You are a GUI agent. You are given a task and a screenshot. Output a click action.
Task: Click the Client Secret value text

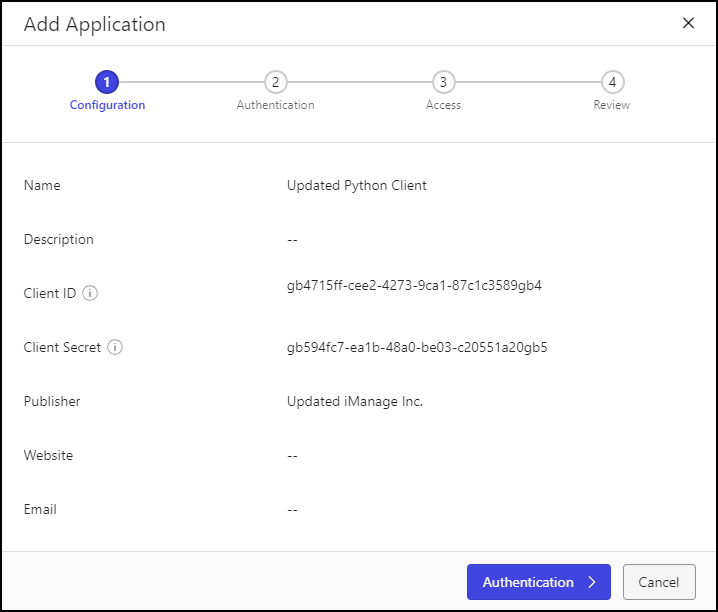point(417,348)
